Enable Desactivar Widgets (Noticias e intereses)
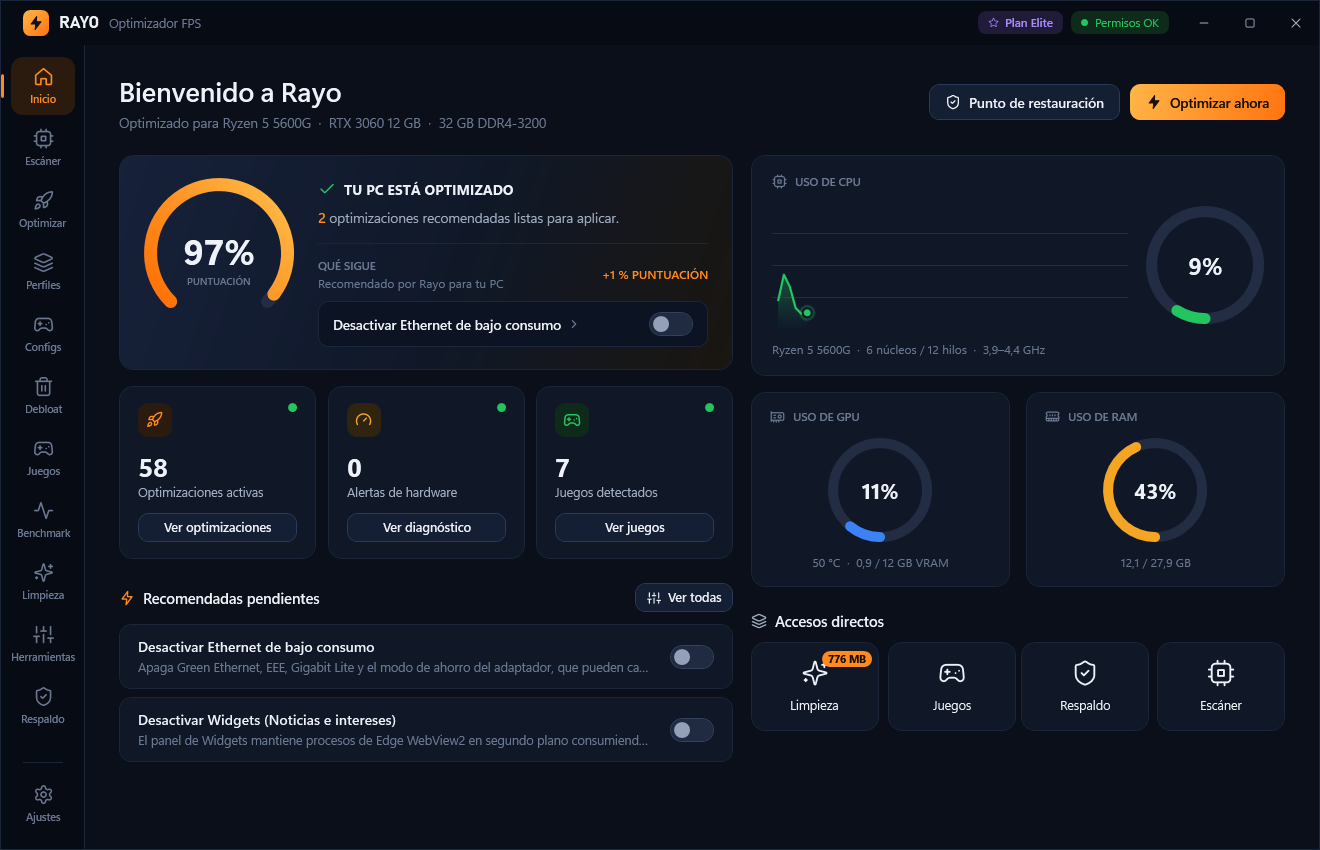Viewport: 1320px width, 850px height. 691,730
